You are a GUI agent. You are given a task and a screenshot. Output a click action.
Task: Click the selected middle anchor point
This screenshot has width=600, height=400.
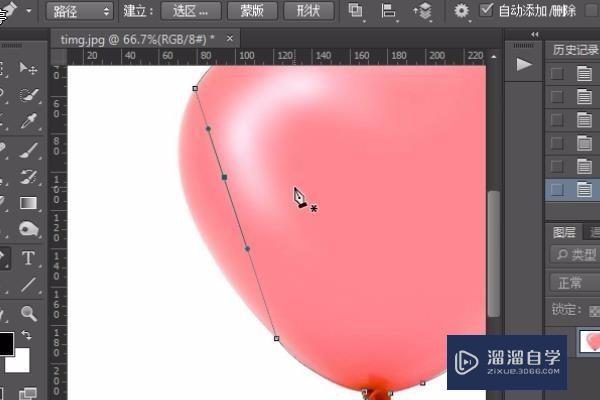pos(225,177)
